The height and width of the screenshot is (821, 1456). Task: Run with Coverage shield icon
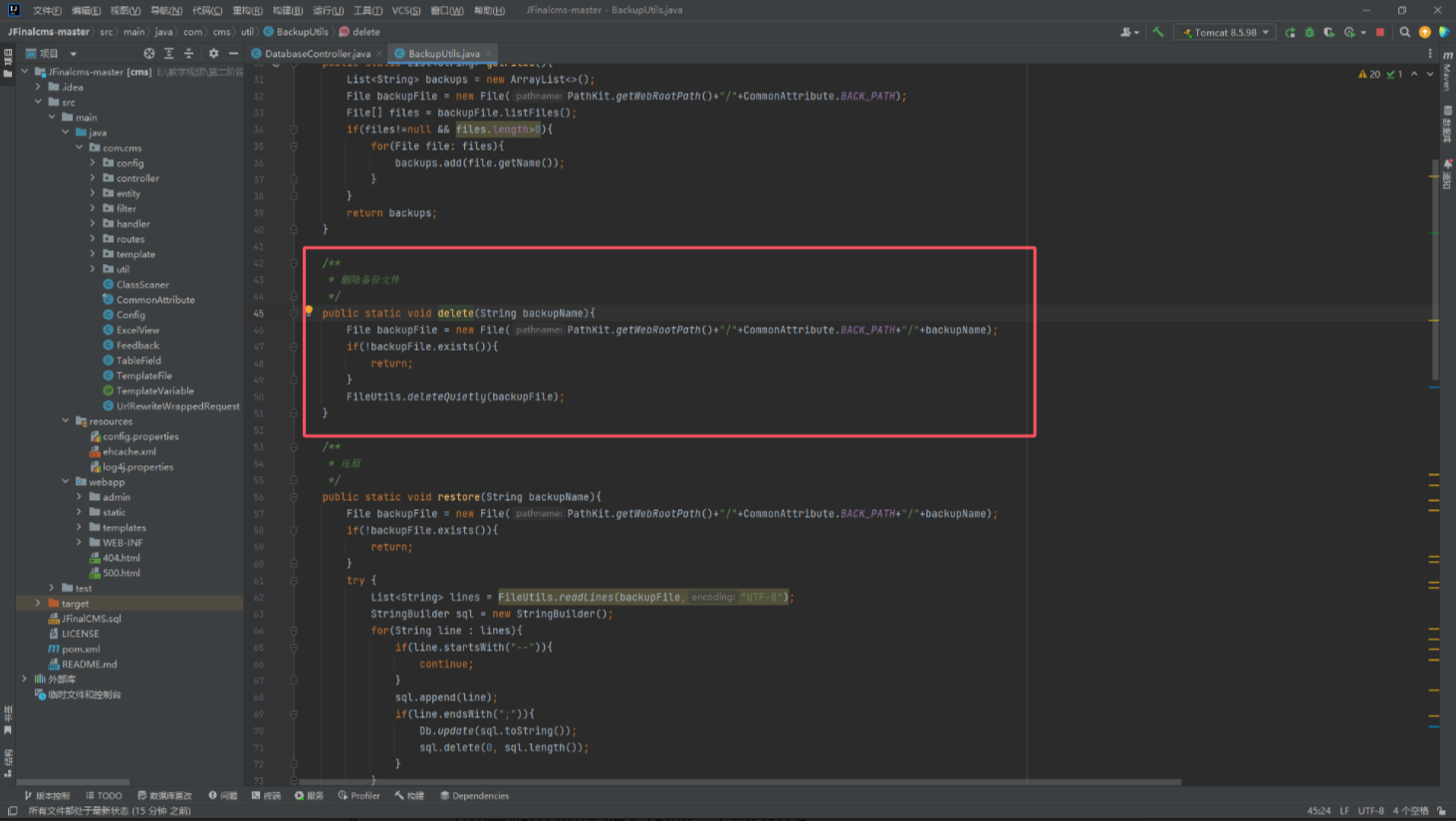pyautogui.click(x=1329, y=32)
